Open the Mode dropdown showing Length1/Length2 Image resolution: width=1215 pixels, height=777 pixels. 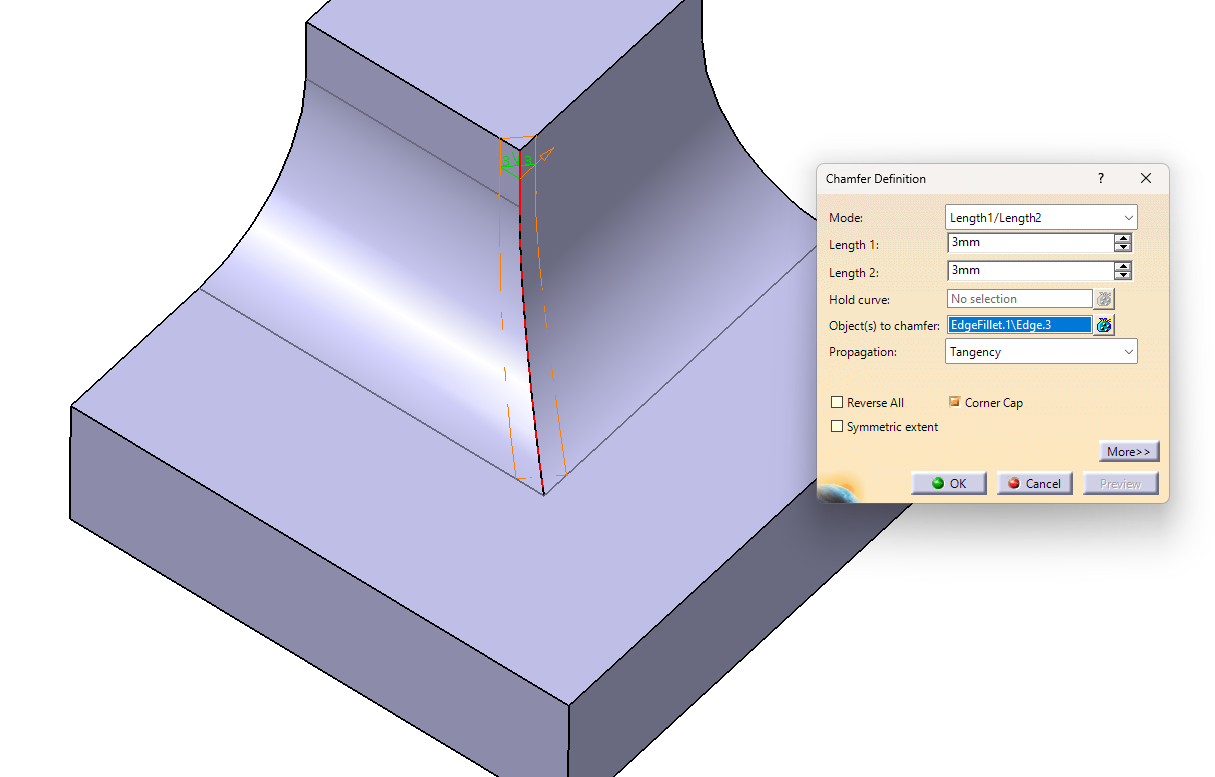point(1041,217)
